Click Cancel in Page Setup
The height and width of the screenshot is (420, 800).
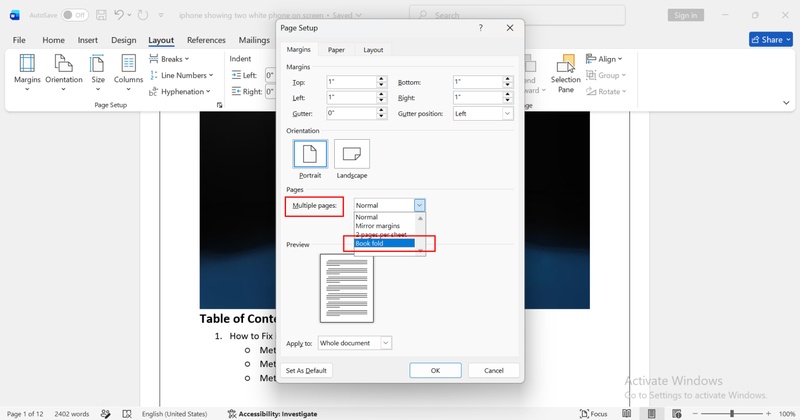point(493,370)
